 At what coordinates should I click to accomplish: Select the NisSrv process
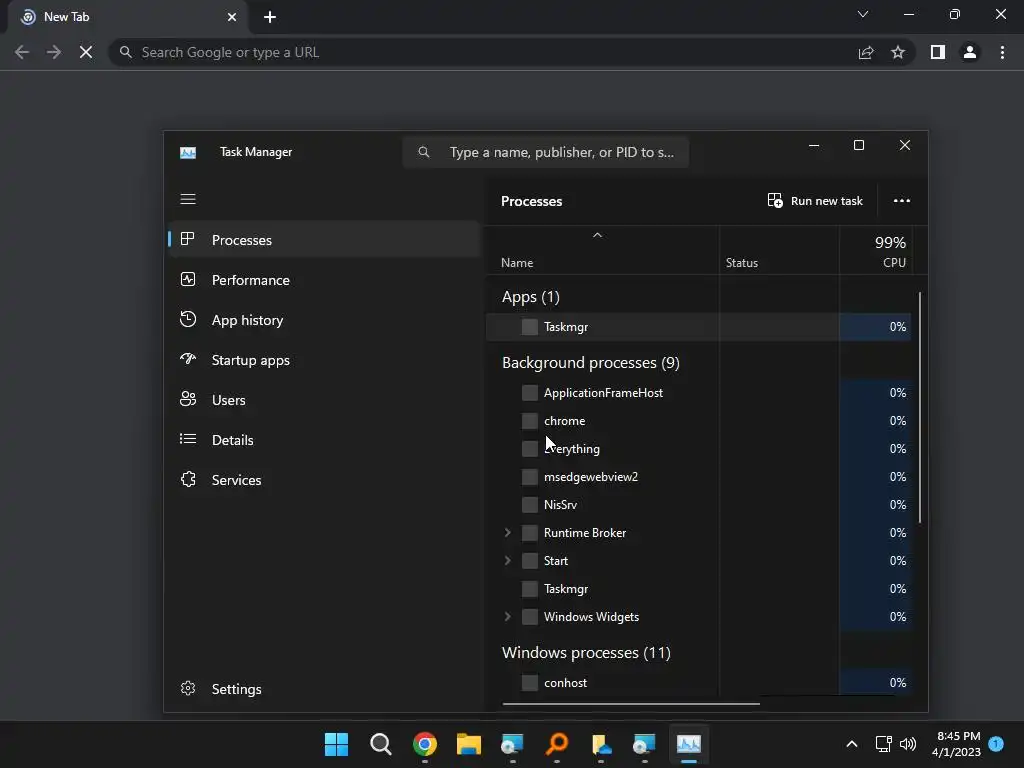click(699, 505)
